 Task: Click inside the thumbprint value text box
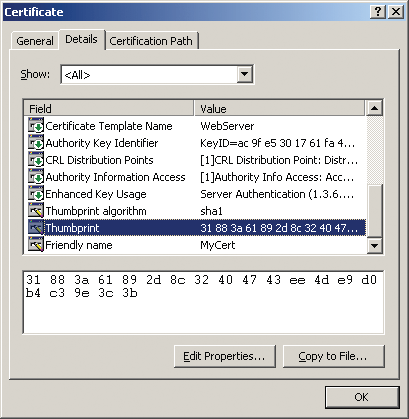coord(203,302)
